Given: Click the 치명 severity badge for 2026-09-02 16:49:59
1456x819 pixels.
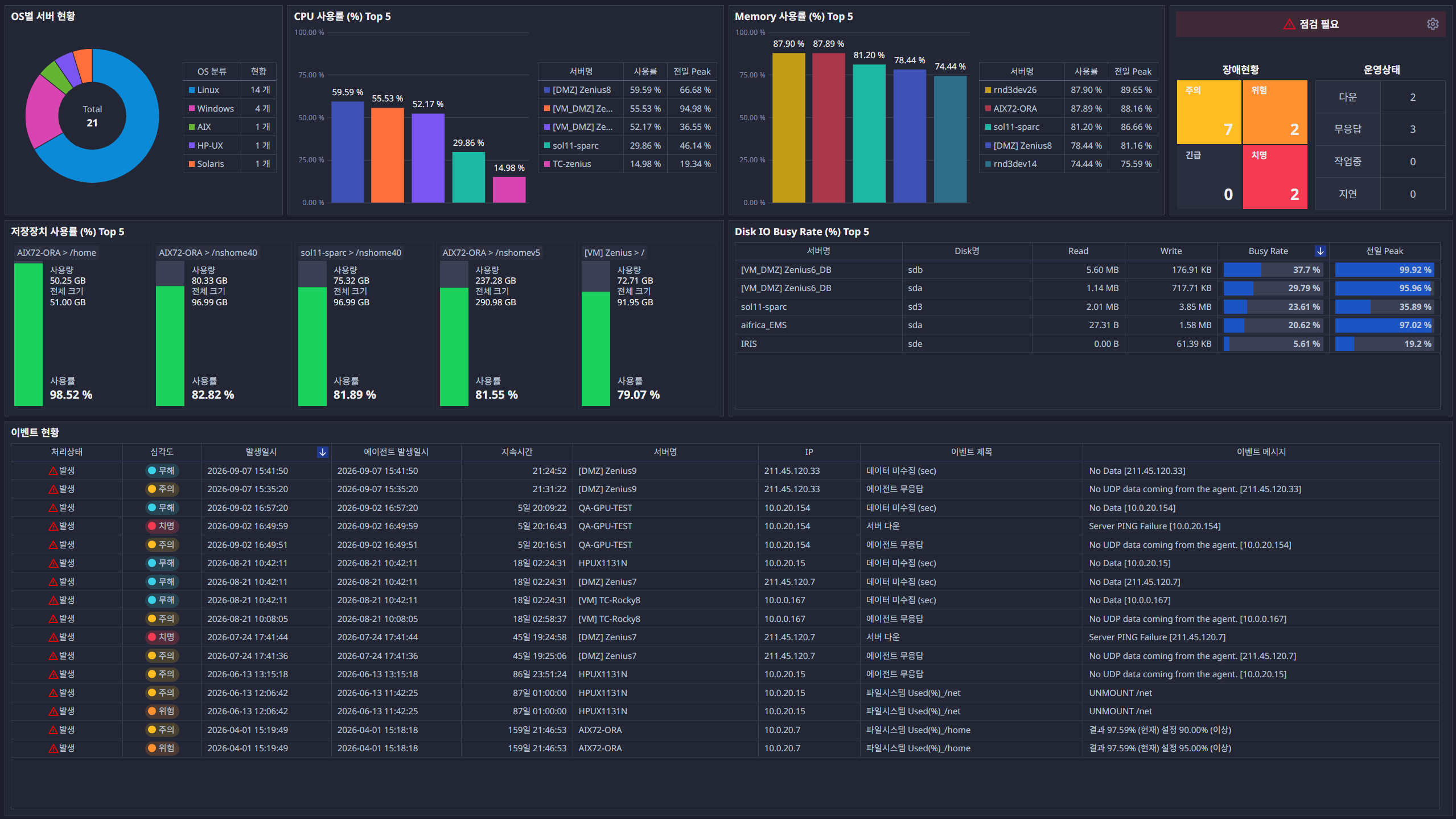Looking at the screenshot, I should click(x=162, y=526).
